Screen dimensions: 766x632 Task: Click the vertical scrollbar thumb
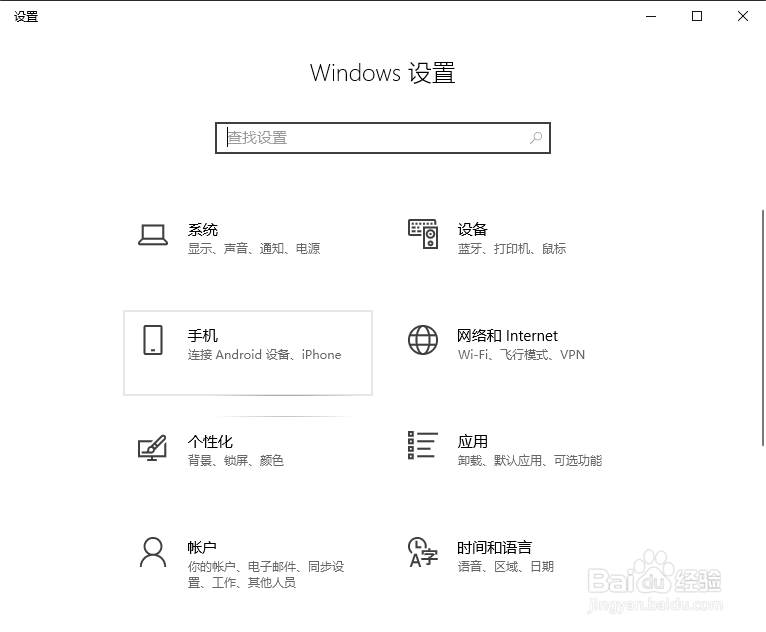point(763,328)
